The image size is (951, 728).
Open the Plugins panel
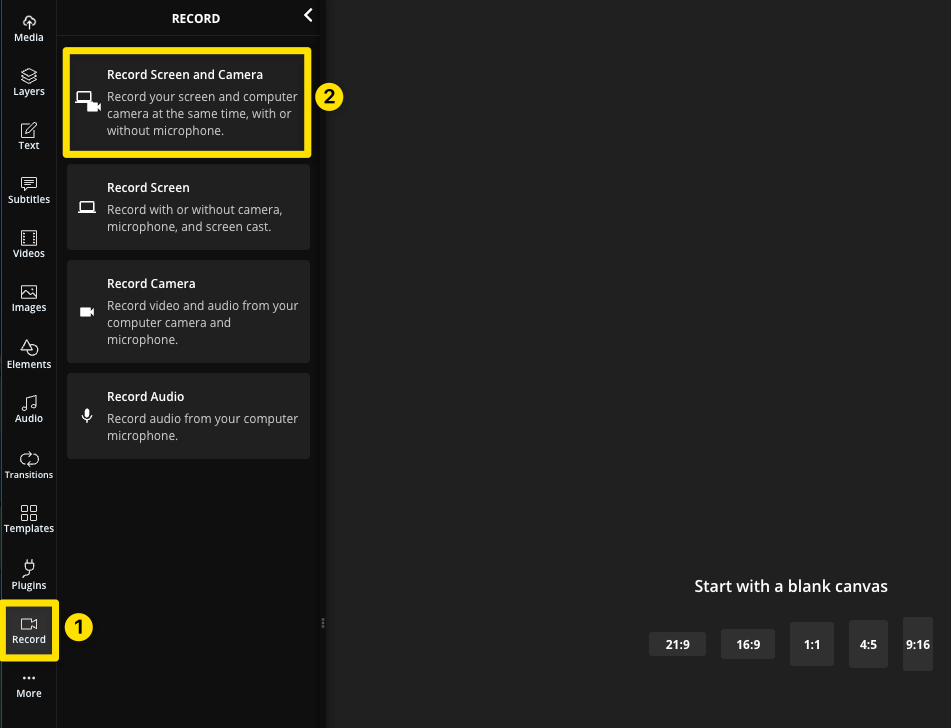(28, 575)
